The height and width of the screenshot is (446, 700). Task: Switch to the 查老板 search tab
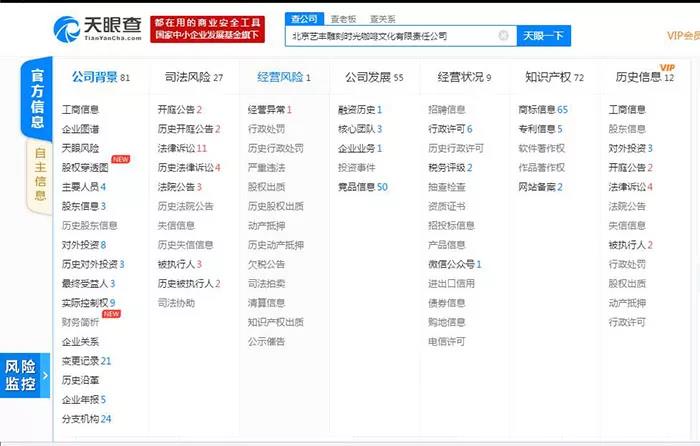[x=343, y=19]
